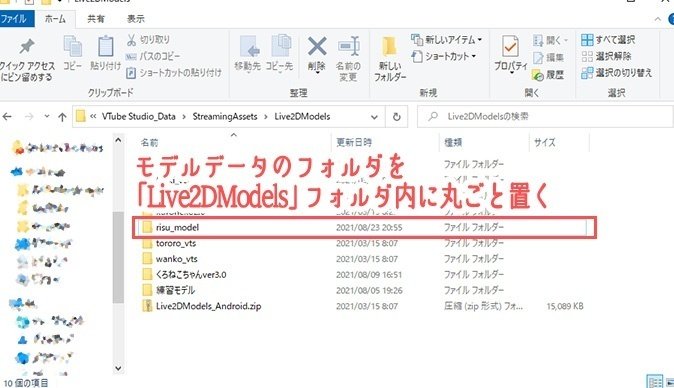The image size is (674, 388).
Task: Click Live2DModels breadcrumb
Action: [302, 116]
